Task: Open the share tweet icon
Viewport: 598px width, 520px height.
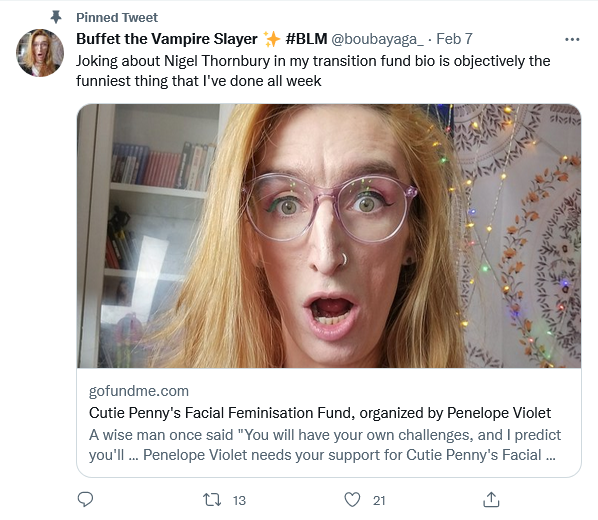Action: (x=491, y=499)
